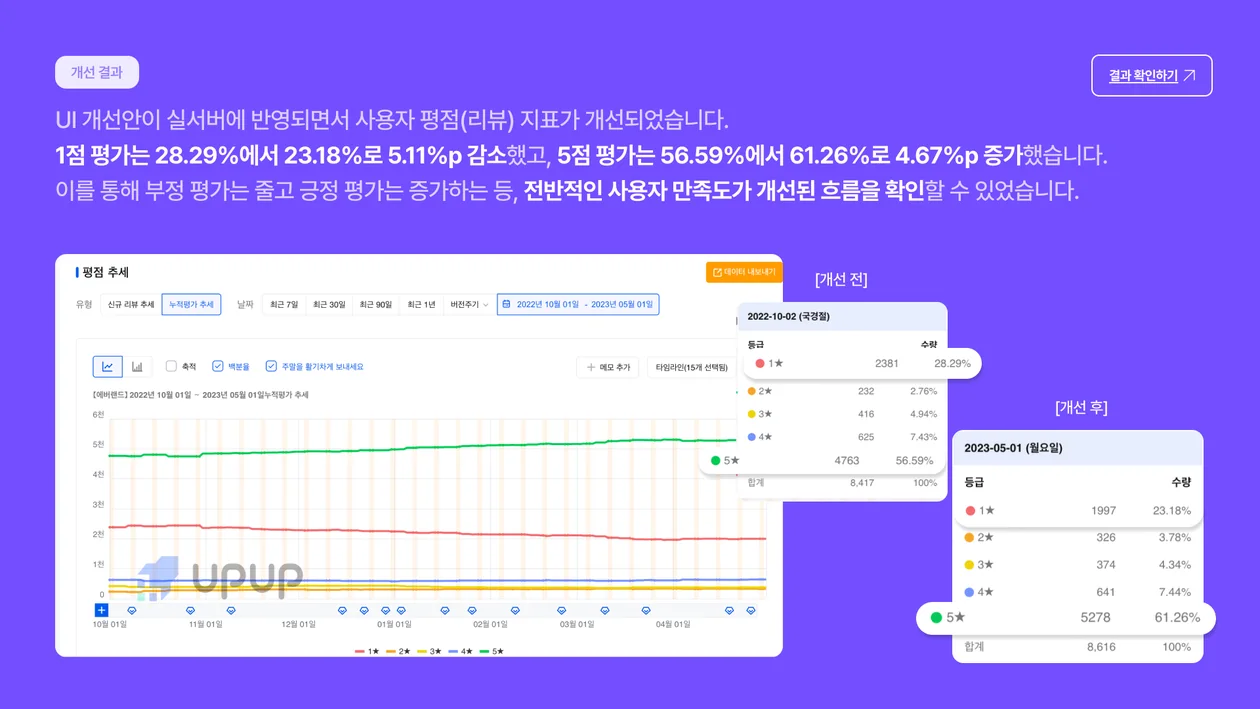Screen dimensions: 1260x709
Task: Select the 신규 리뷰 추세 tab
Action: (x=131, y=304)
